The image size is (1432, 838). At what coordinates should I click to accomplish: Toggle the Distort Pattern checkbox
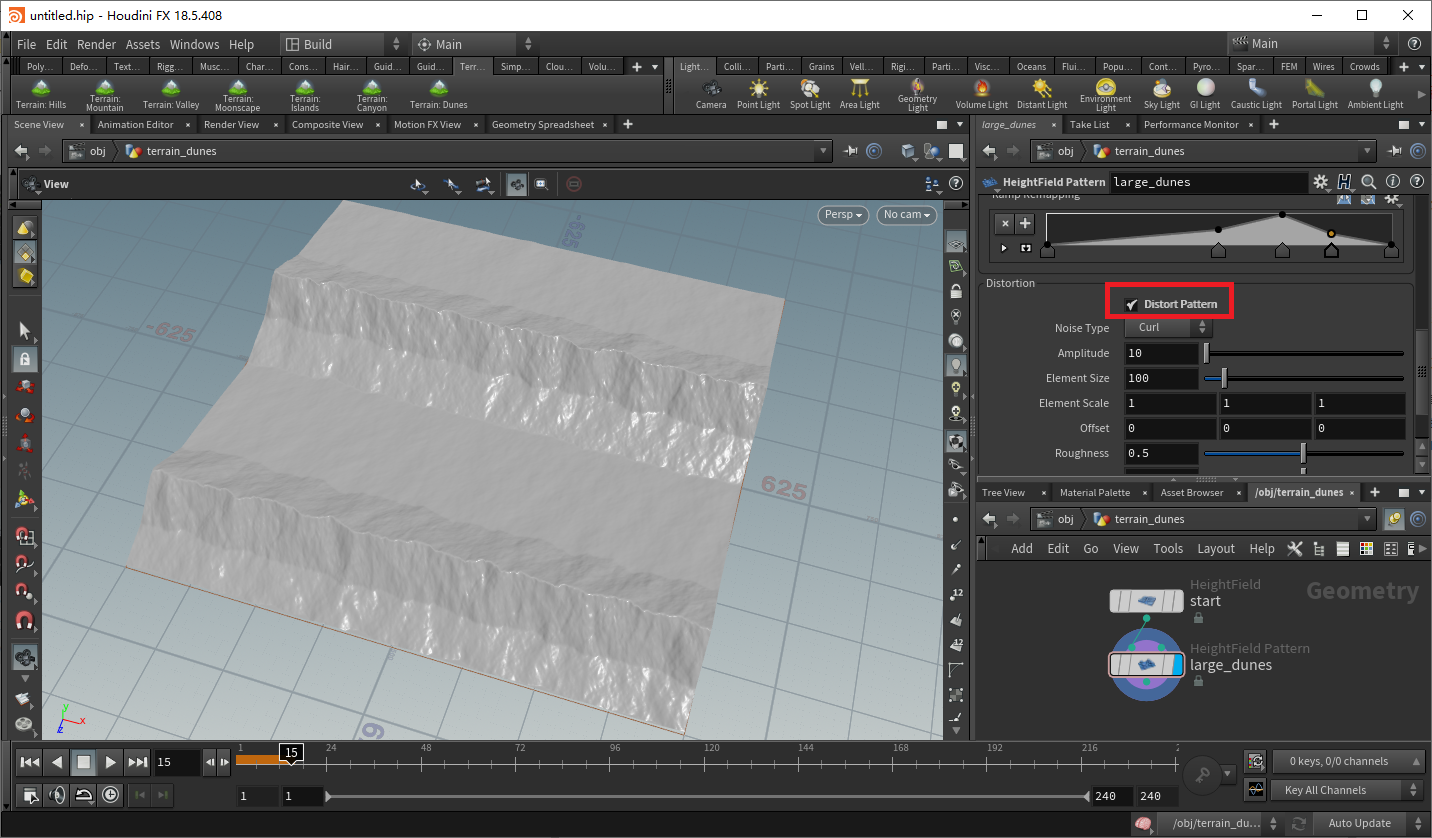coord(1131,304)
